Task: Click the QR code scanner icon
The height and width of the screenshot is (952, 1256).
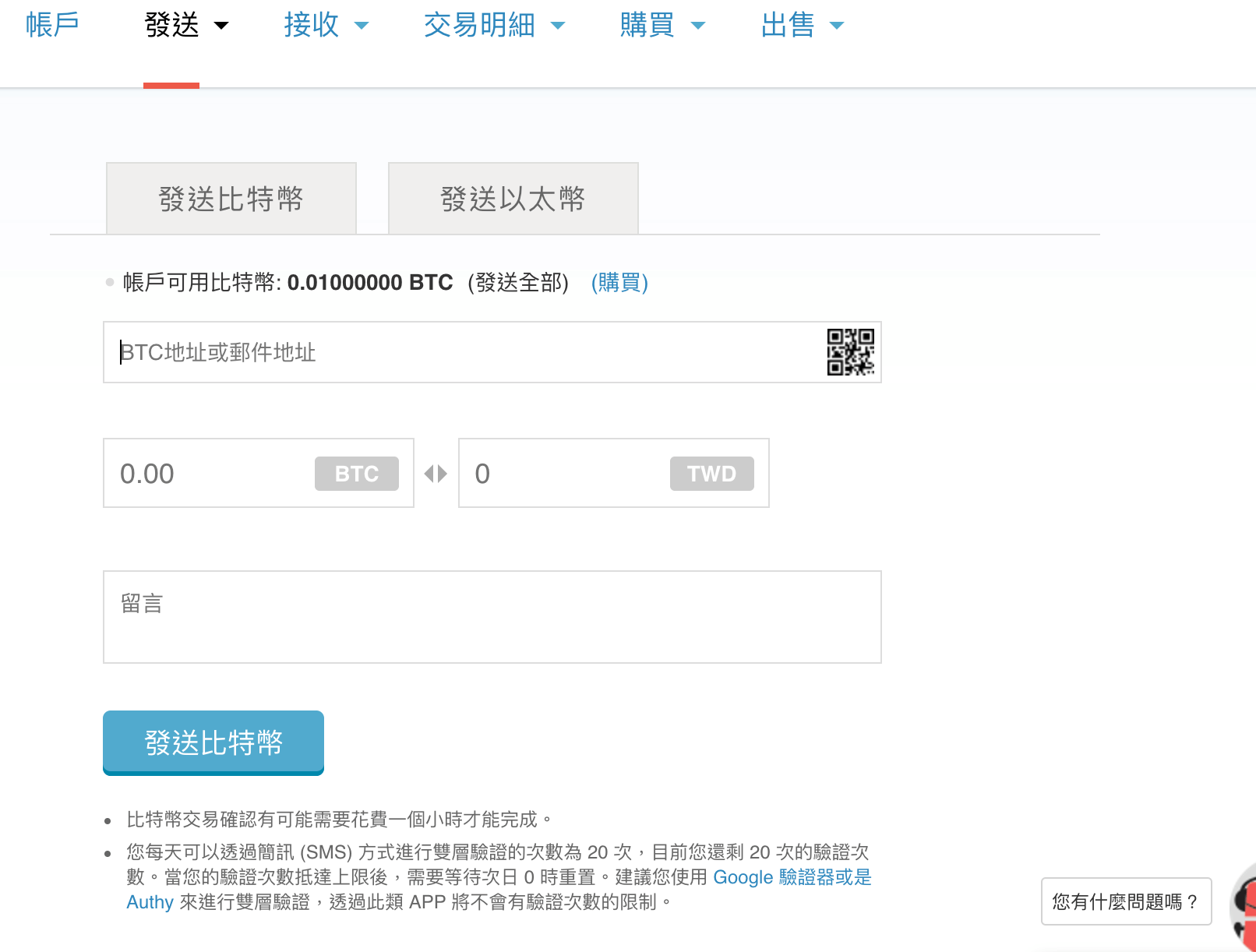Action: tap(850, 352)
